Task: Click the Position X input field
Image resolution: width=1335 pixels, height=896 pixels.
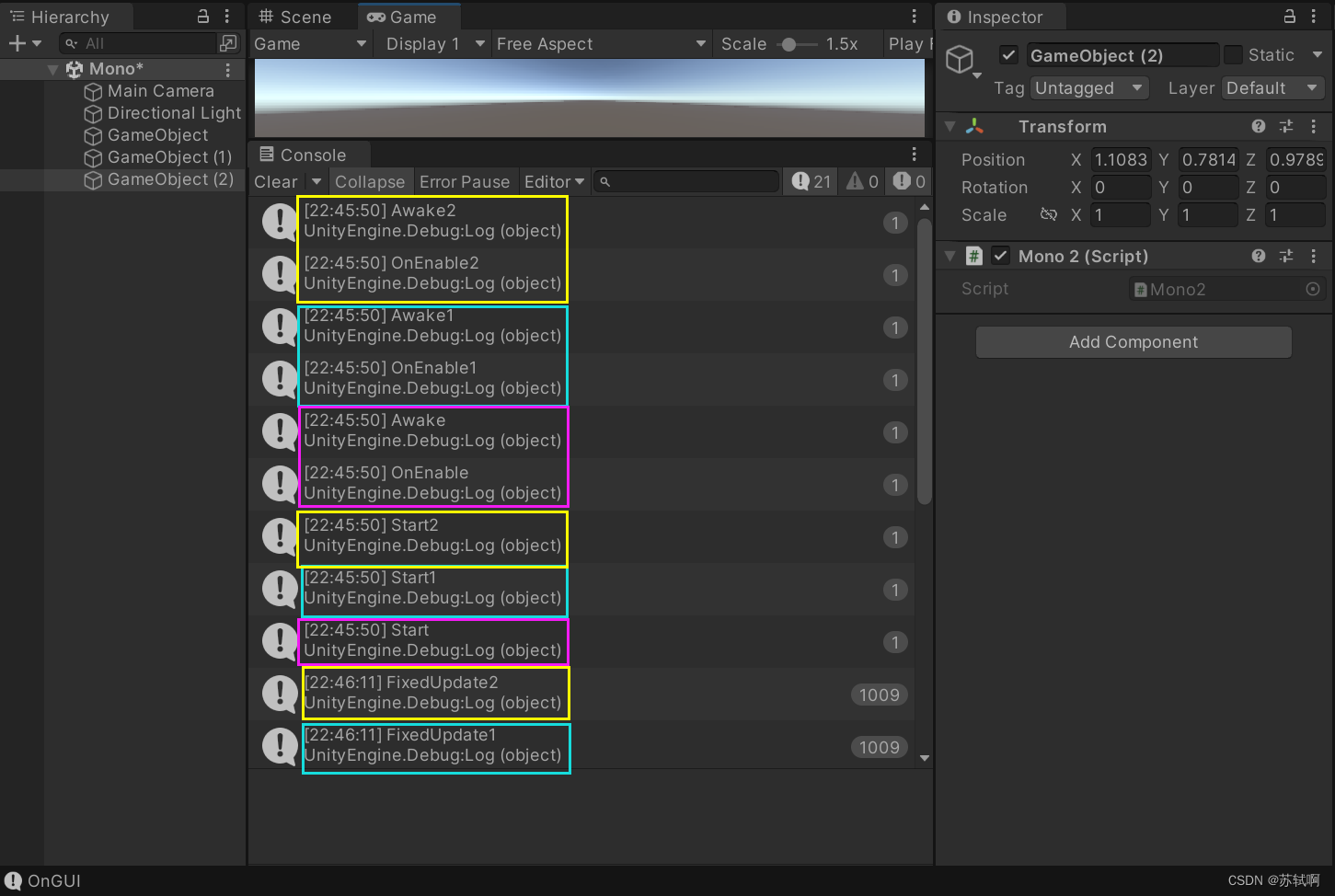Action: point(1120,159)
